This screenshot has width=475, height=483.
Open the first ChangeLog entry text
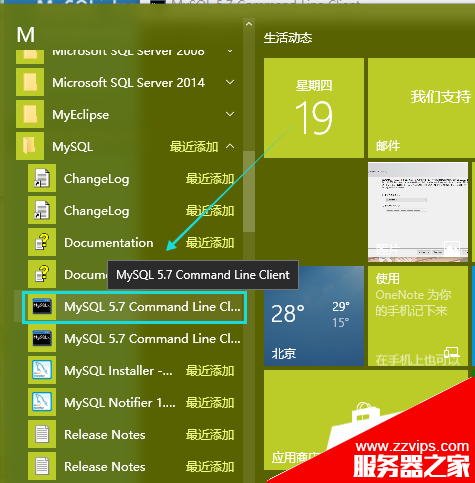pos(97,179)
